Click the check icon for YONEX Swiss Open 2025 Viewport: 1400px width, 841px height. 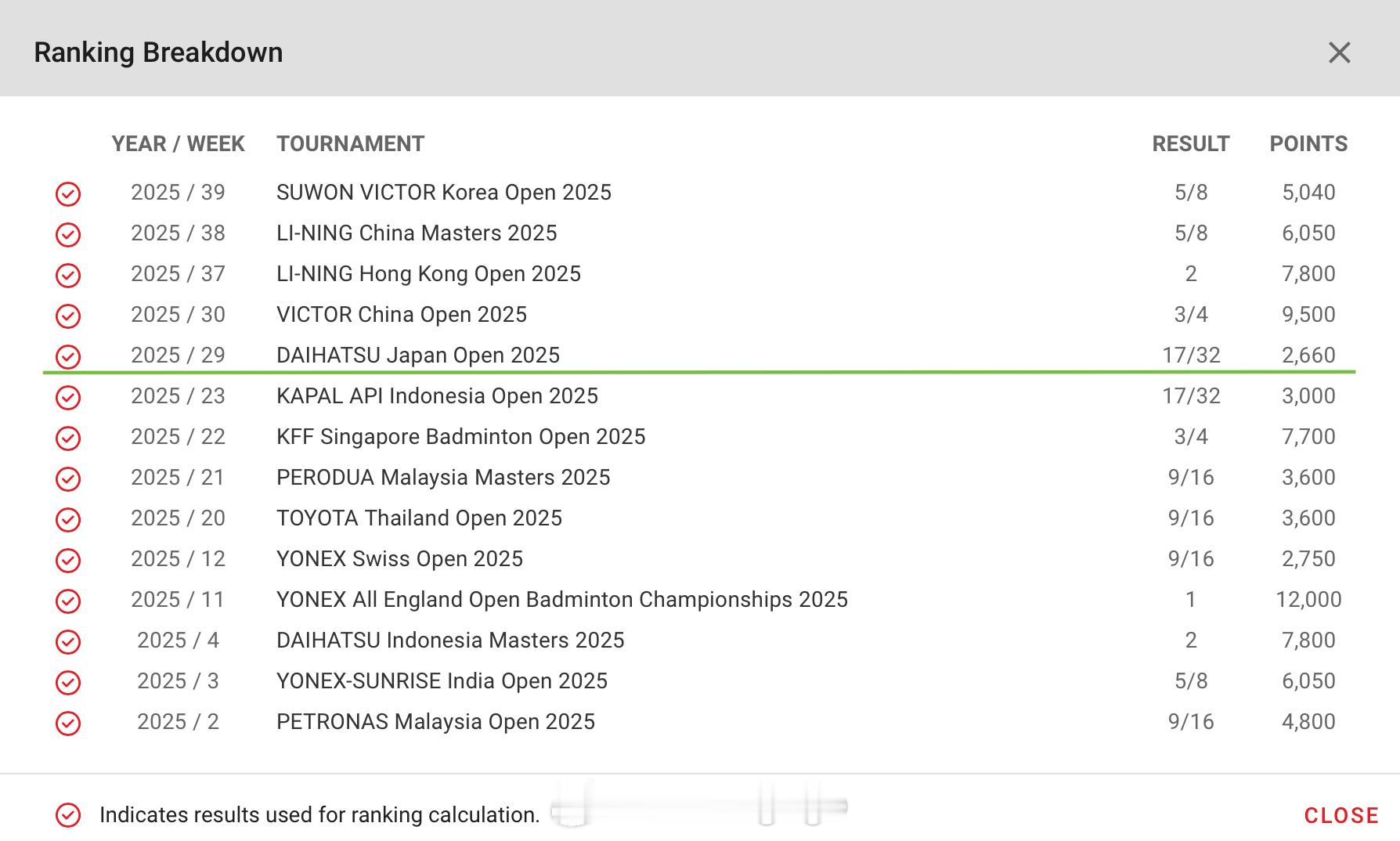click(x=68, y=560)
